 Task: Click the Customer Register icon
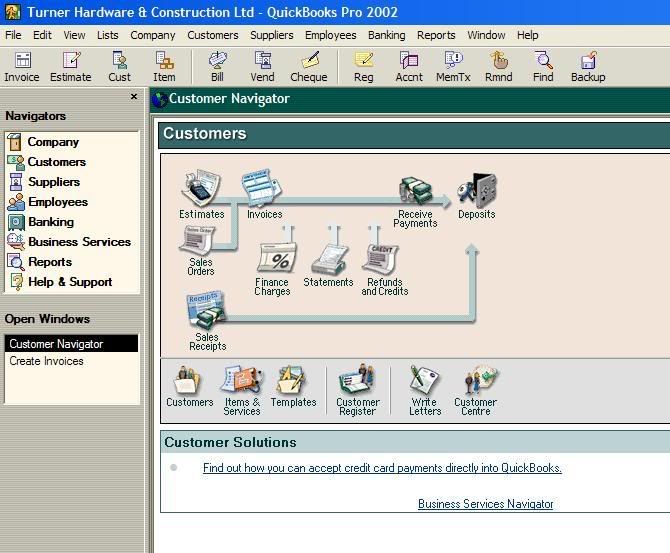(358, 390)
